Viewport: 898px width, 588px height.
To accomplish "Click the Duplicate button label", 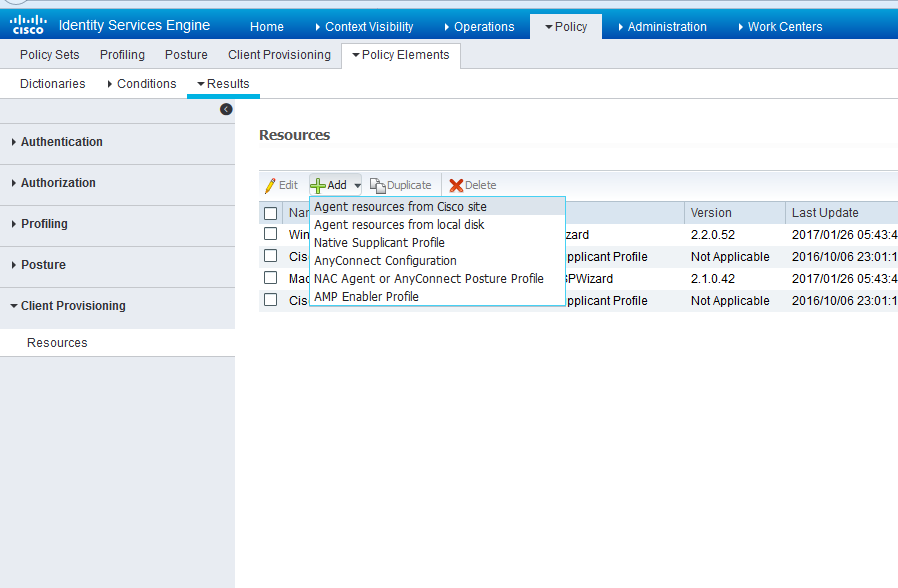I will point(409,186).
